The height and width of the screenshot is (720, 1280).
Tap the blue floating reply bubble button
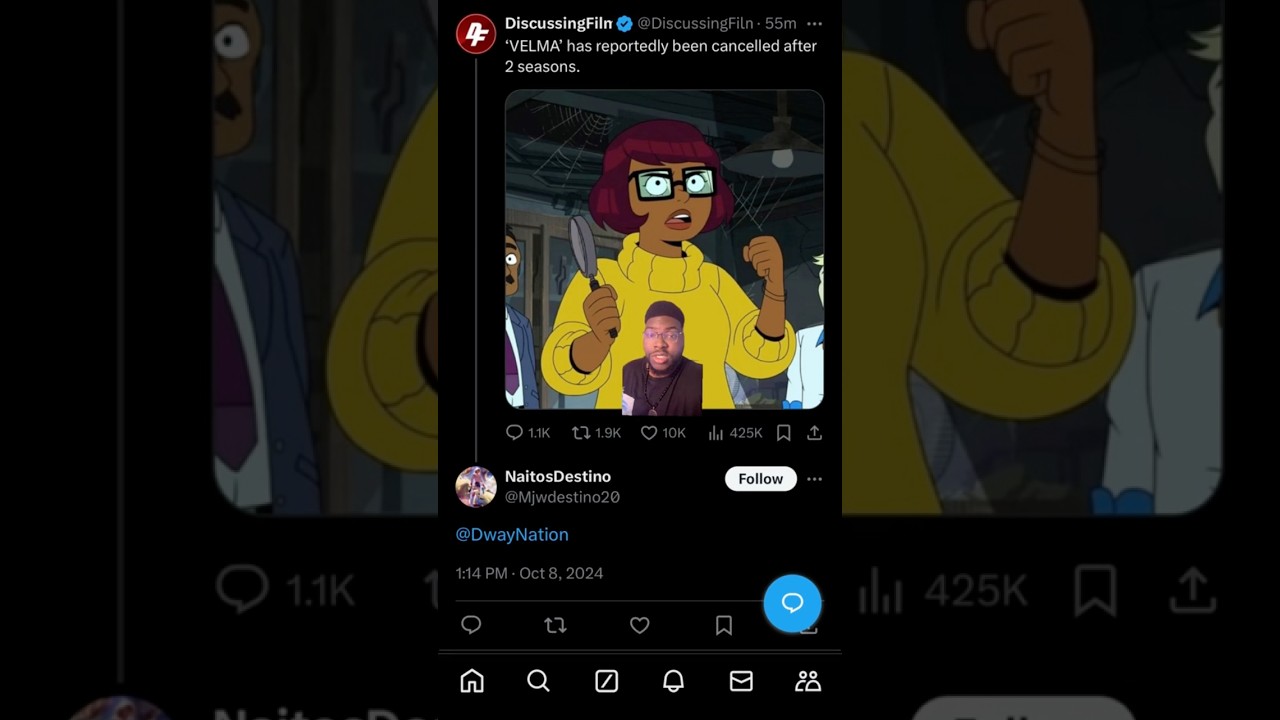click(x=792, y=603)
